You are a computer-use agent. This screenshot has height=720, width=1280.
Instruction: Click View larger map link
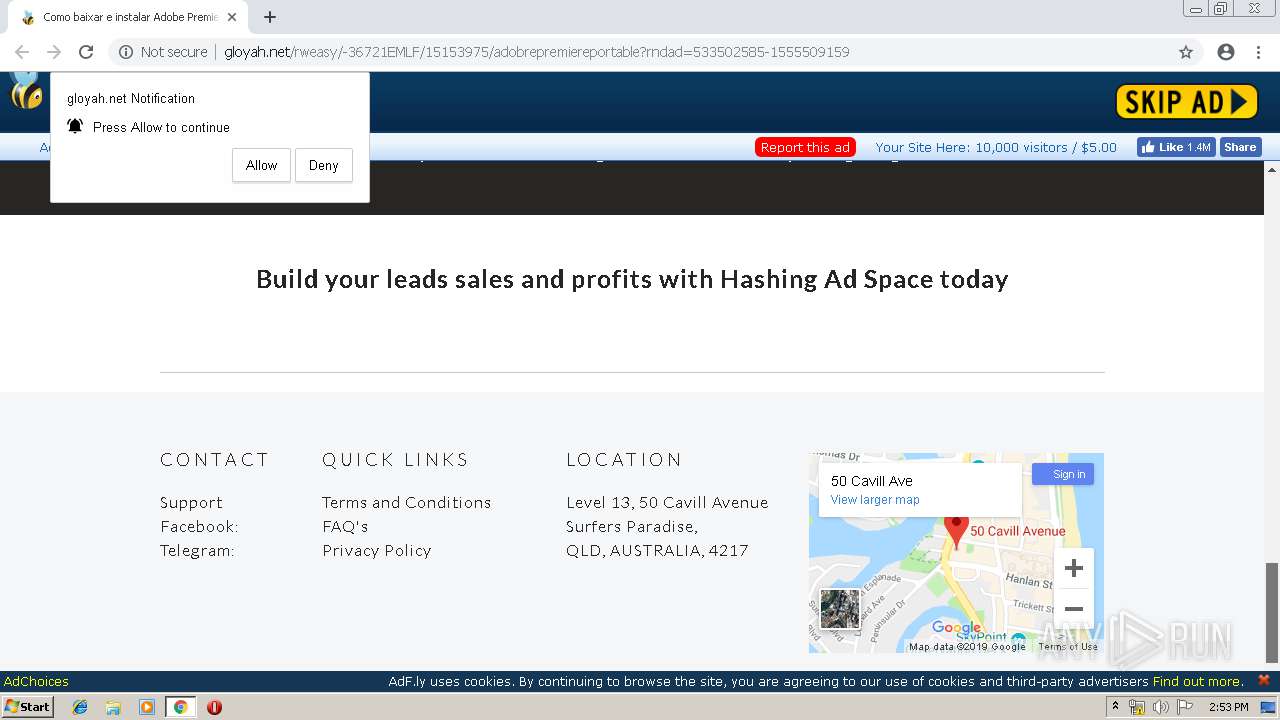pyautogui.click(x=875, y=500)
